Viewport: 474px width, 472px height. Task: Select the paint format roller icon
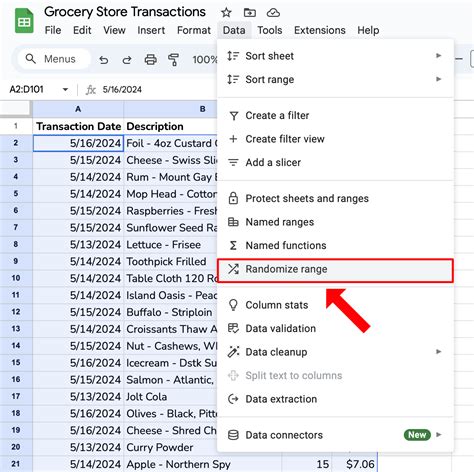[173, 60]
